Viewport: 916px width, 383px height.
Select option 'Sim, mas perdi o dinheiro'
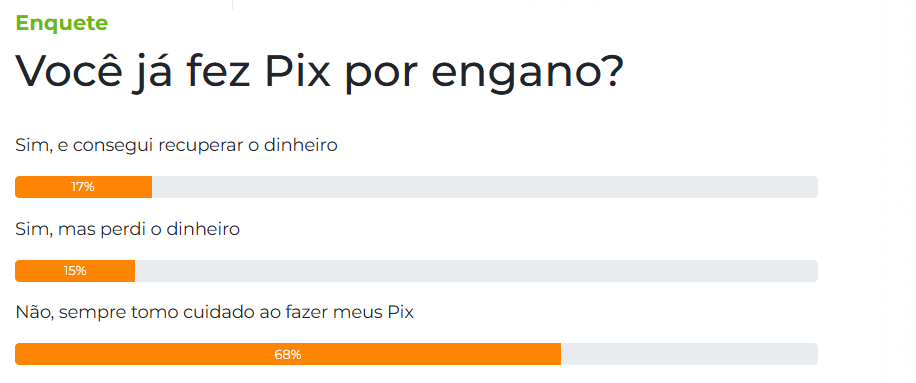[x=127, y=229]
